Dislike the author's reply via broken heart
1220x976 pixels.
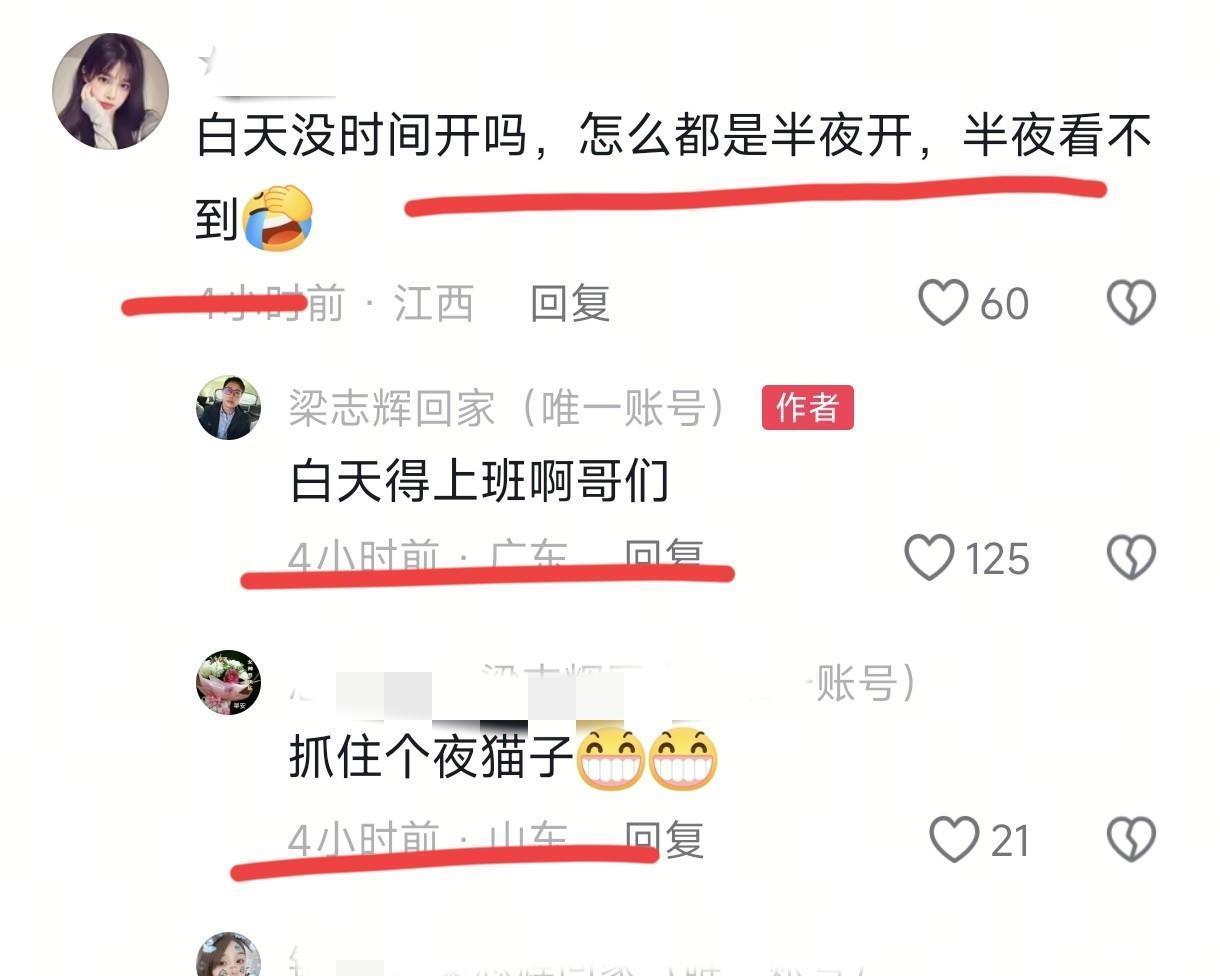pyautogui.click(x=1131, y=557)
